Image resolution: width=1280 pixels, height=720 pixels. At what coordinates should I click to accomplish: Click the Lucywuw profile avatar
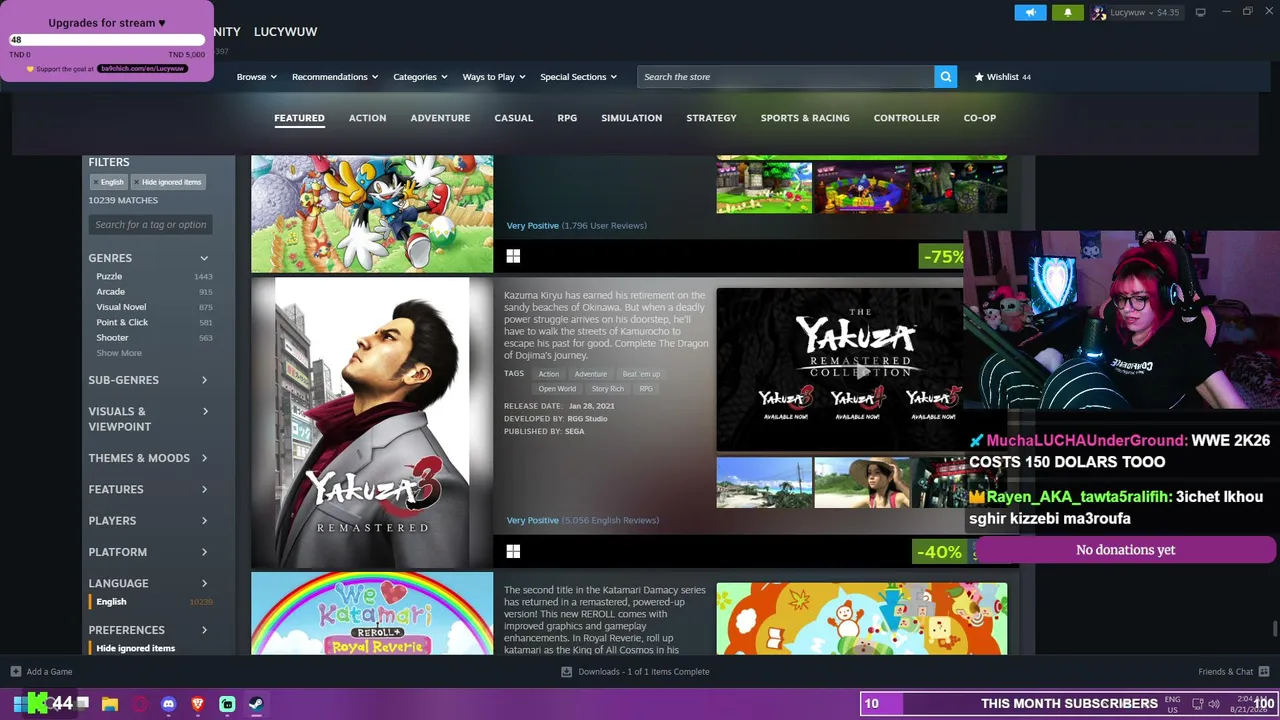1099,13
